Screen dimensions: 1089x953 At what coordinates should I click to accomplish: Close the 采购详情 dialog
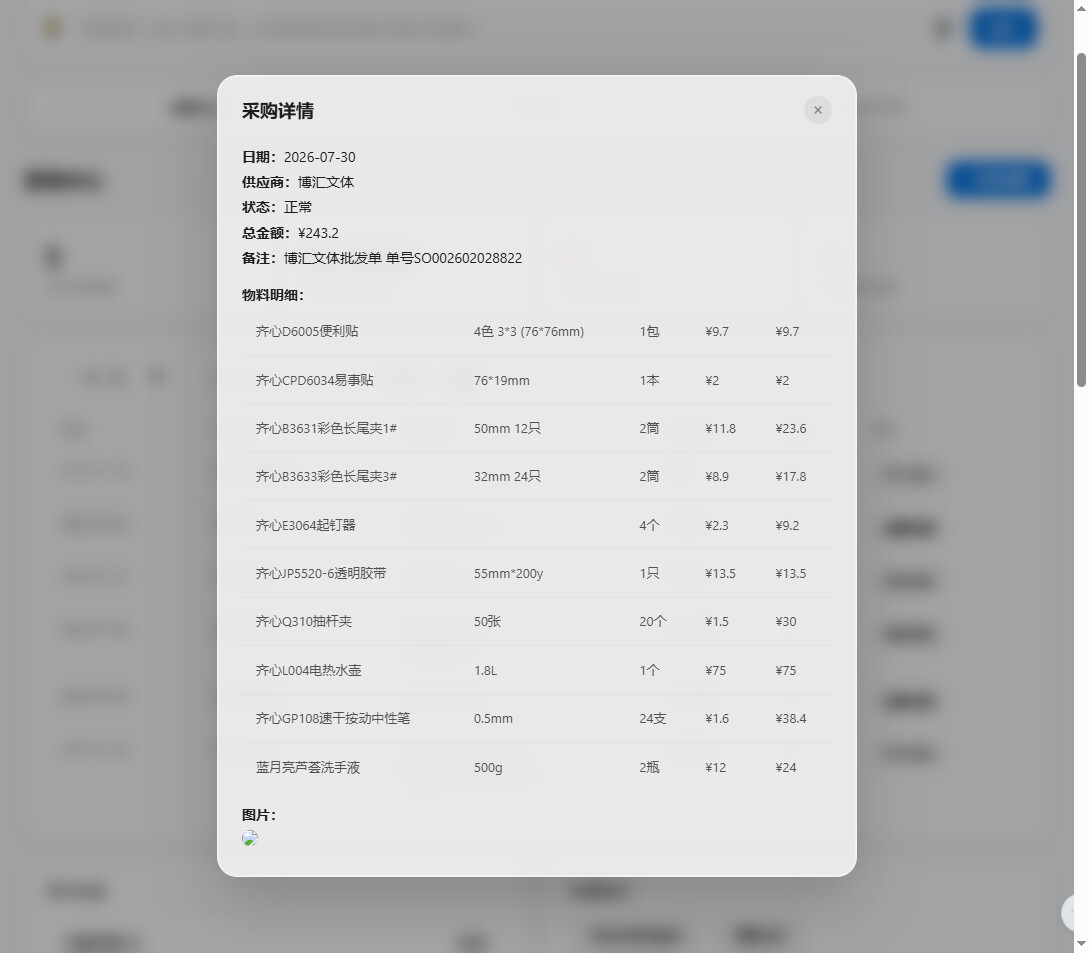tap(817, 110)
